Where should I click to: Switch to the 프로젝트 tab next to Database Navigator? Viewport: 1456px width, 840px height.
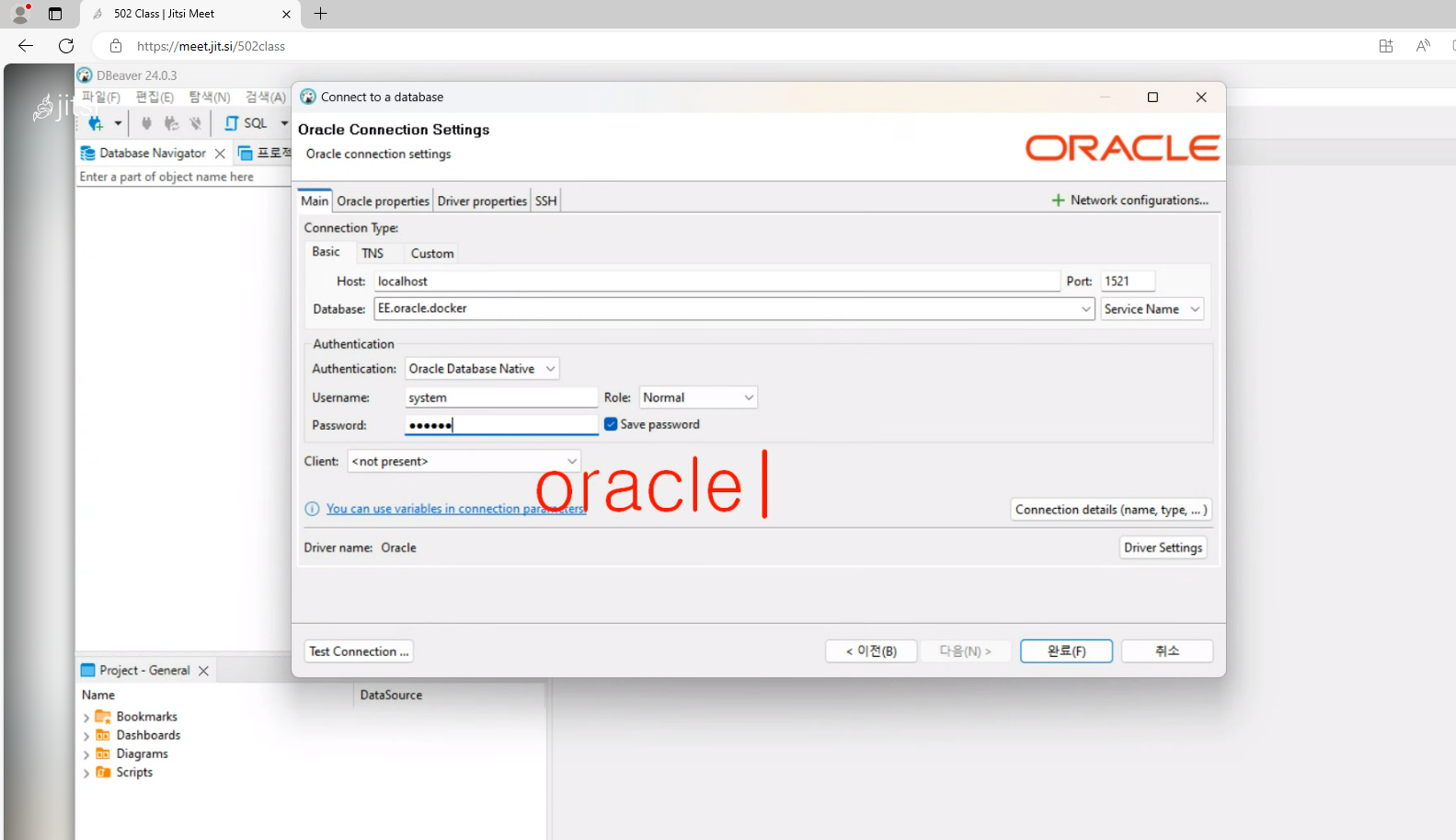(265, 154)
